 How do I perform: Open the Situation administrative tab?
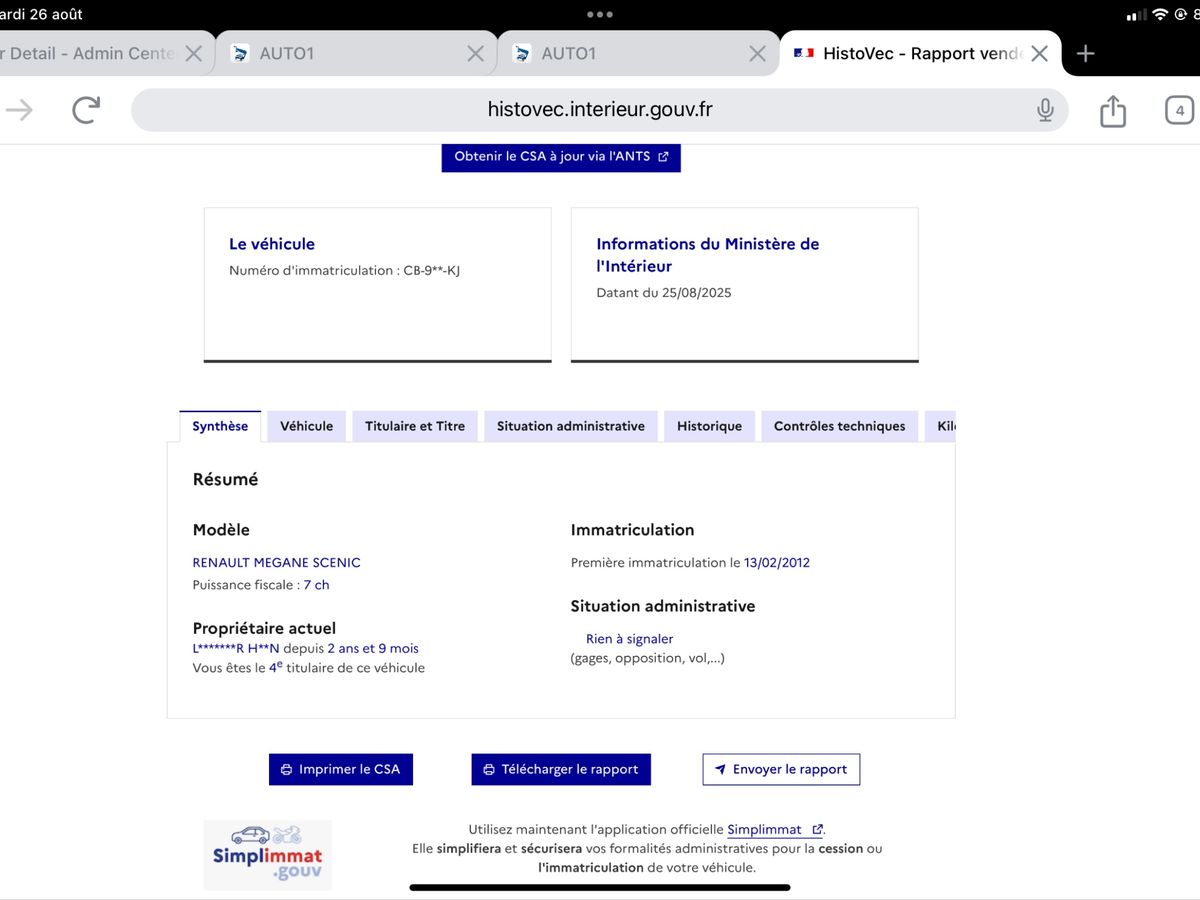571,426
